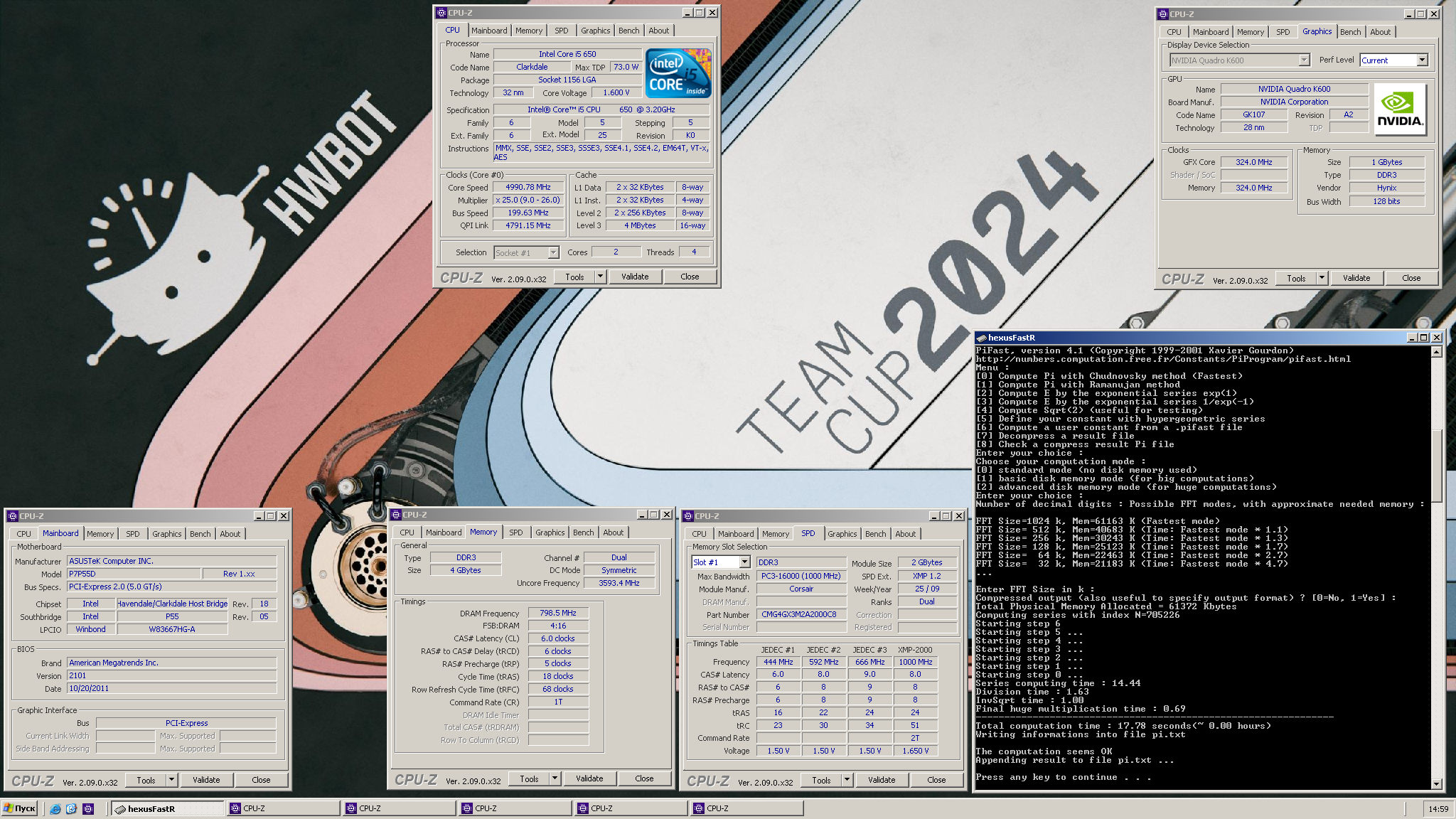Click the Uncore Frequency 3593.4 MHz value
Image resolution: width=1456 pixels, height=819 pixels.
(x=619, y=583)
